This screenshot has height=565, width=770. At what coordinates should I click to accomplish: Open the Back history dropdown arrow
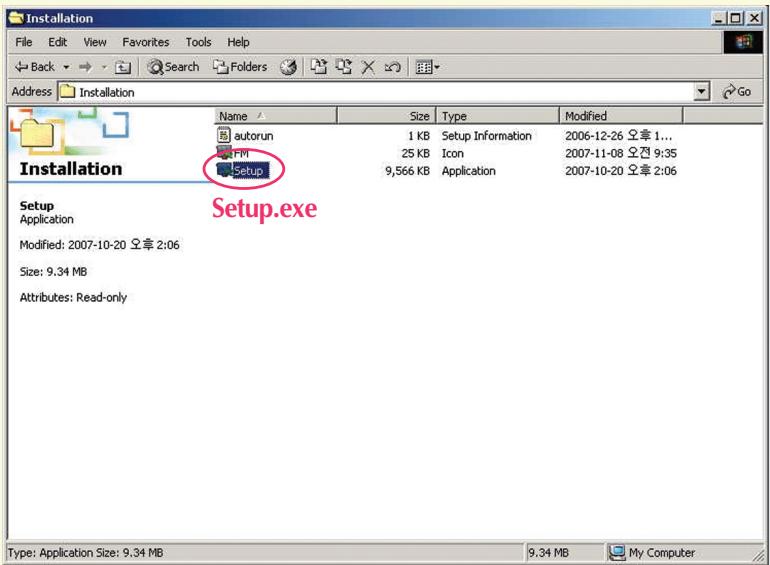[x=66, y=67]
